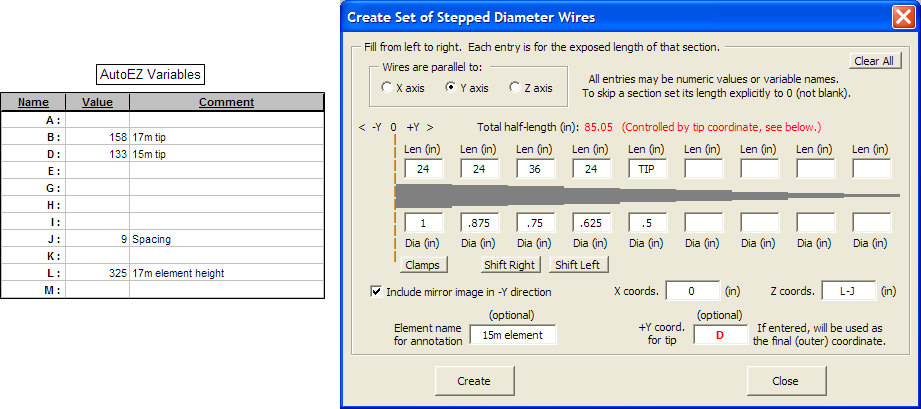
Task: Click the Shift Right button
Action: [x=510, y=265]
